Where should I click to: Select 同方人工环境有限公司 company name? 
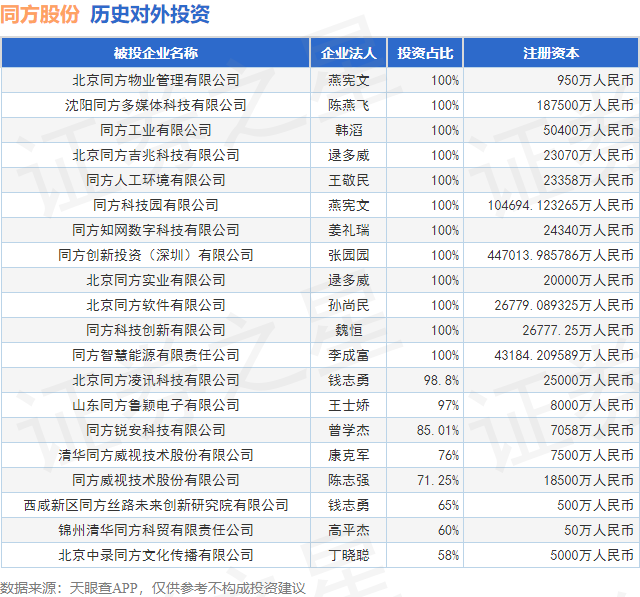[x=156, y=180]
